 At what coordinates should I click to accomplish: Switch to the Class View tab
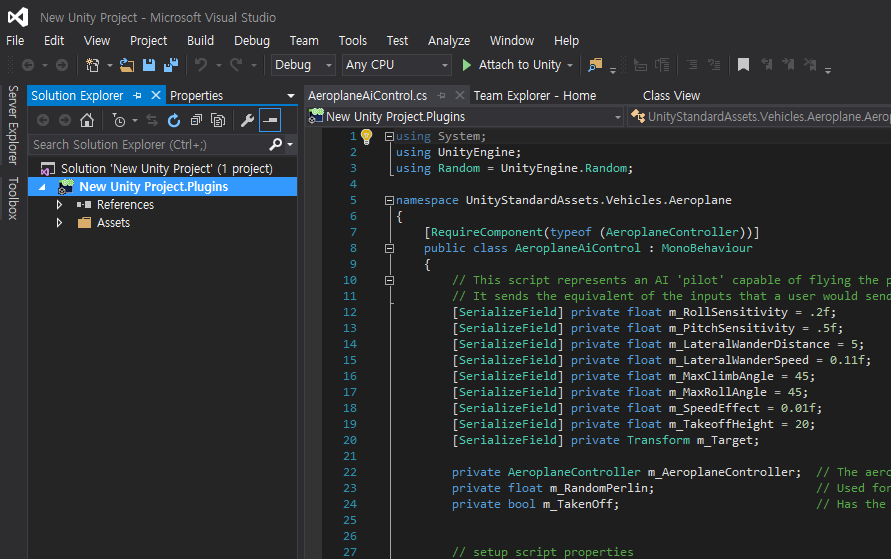point(671,96)
